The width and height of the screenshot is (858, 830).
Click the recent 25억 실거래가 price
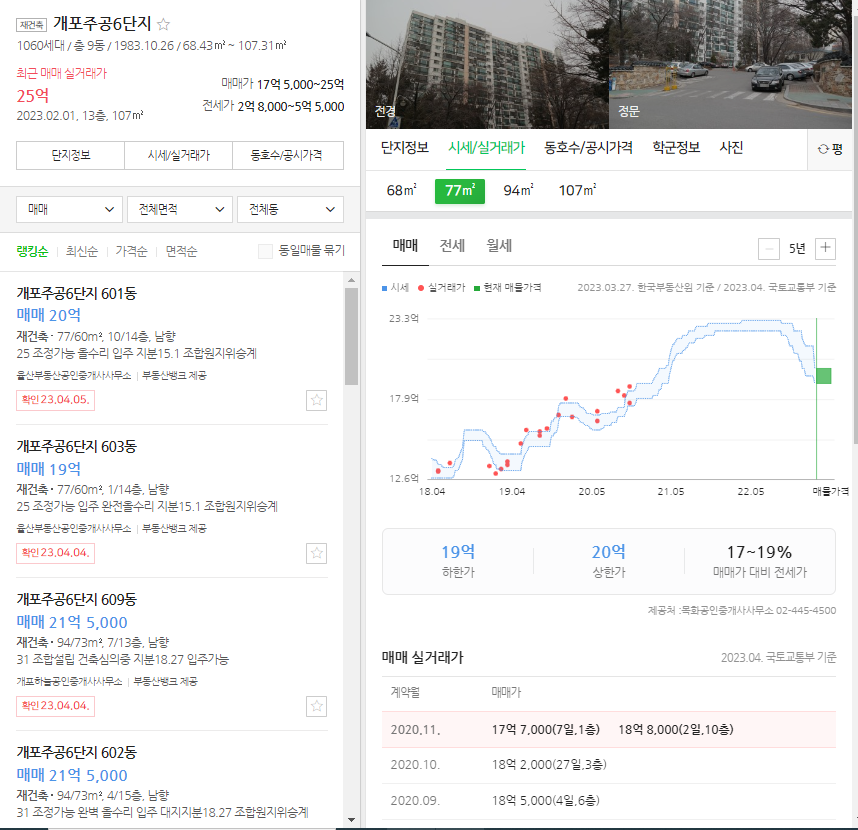pos(33,96)
